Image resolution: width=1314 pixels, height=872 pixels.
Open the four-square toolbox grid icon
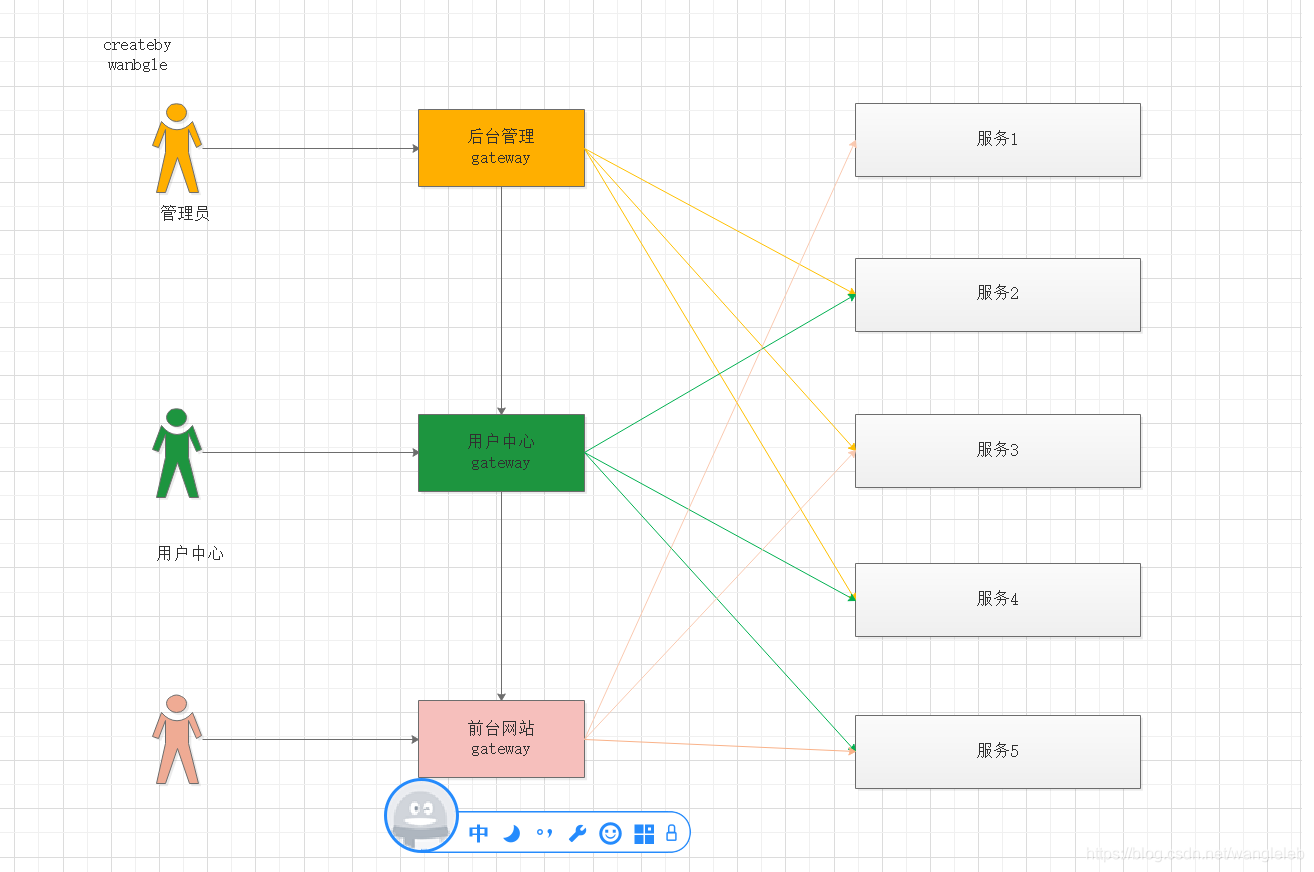(x=644, y=833)
